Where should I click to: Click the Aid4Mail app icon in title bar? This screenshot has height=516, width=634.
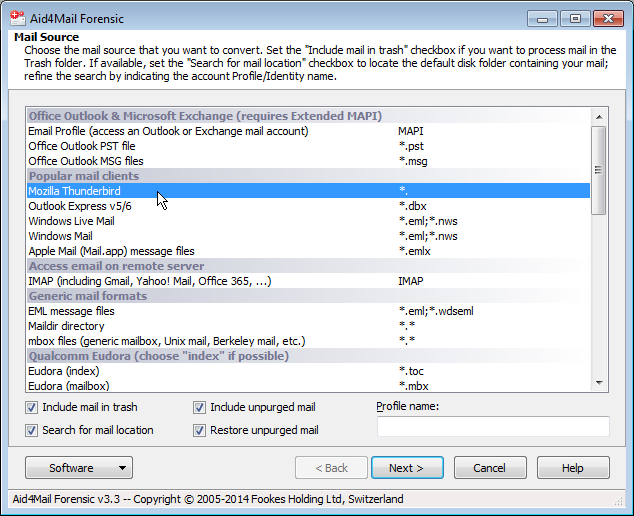[x=17, y=18]
